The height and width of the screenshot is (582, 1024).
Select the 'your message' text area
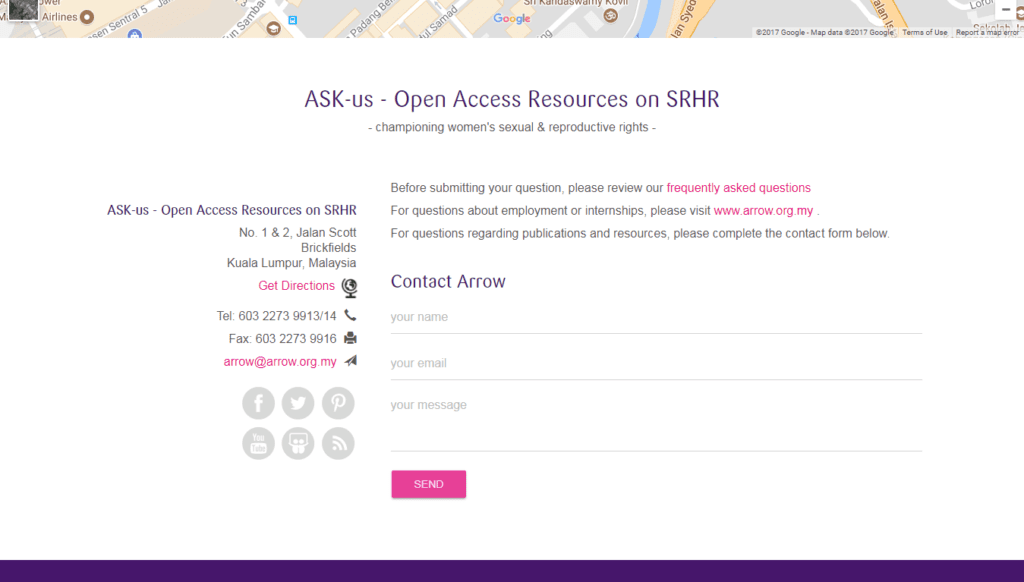pyautogui.click(x=655, y=420)
